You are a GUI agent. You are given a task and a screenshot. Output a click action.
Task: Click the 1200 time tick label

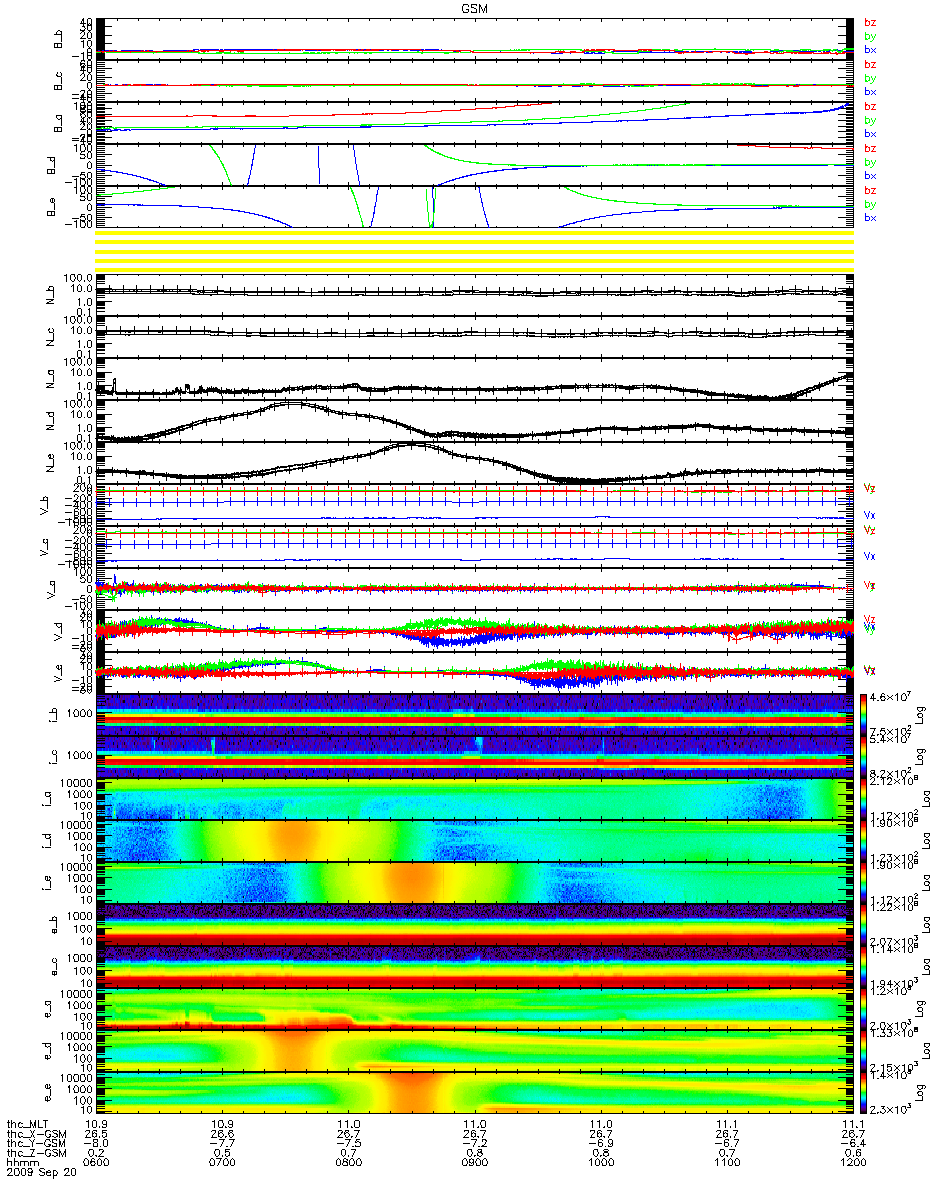pyautogui.click(x=851, y=1164)
